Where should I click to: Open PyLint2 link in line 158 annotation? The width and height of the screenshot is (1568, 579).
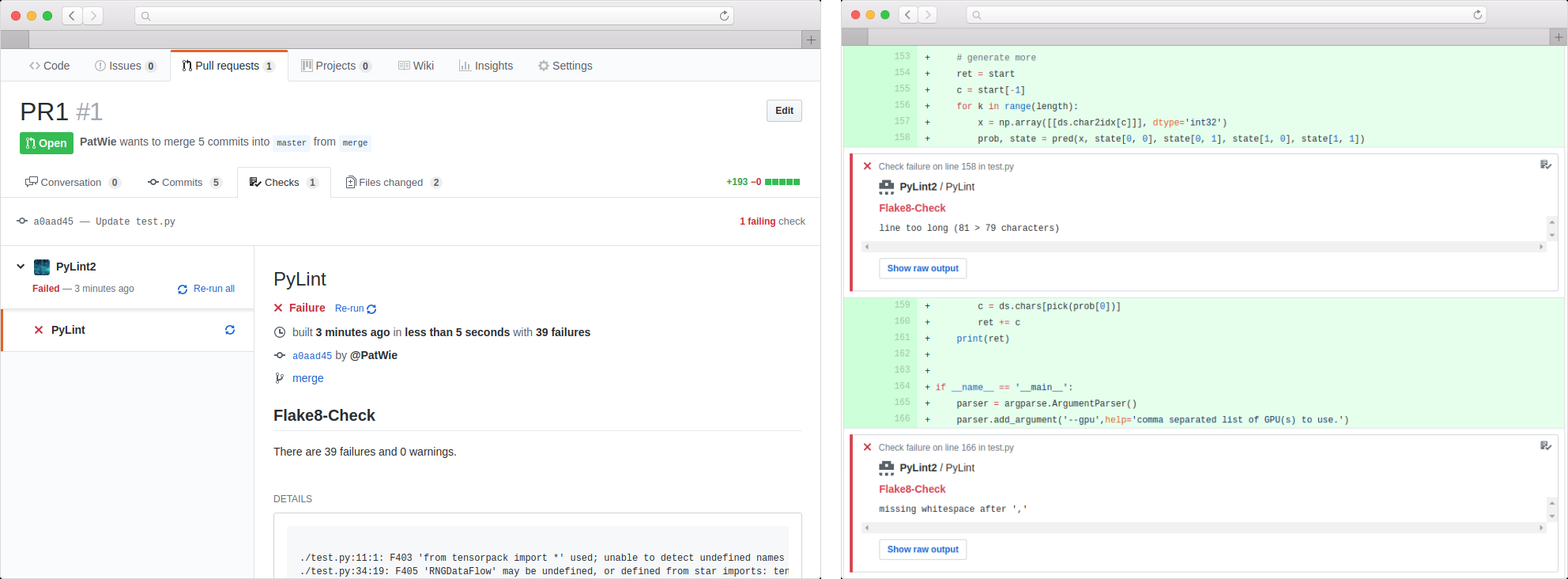coord(918,187)
